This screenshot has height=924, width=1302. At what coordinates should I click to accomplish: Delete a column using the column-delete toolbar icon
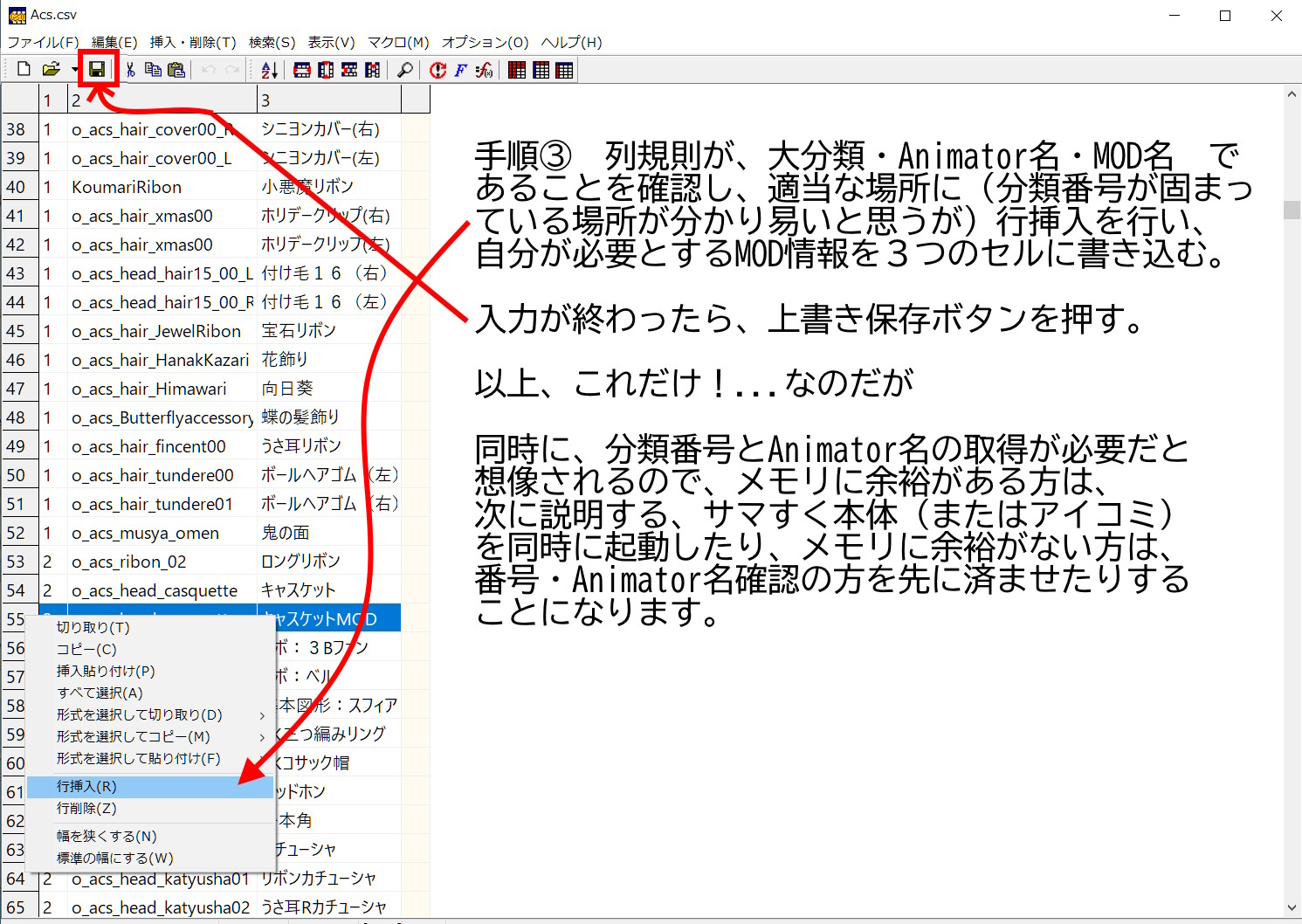tap(373, 70)
